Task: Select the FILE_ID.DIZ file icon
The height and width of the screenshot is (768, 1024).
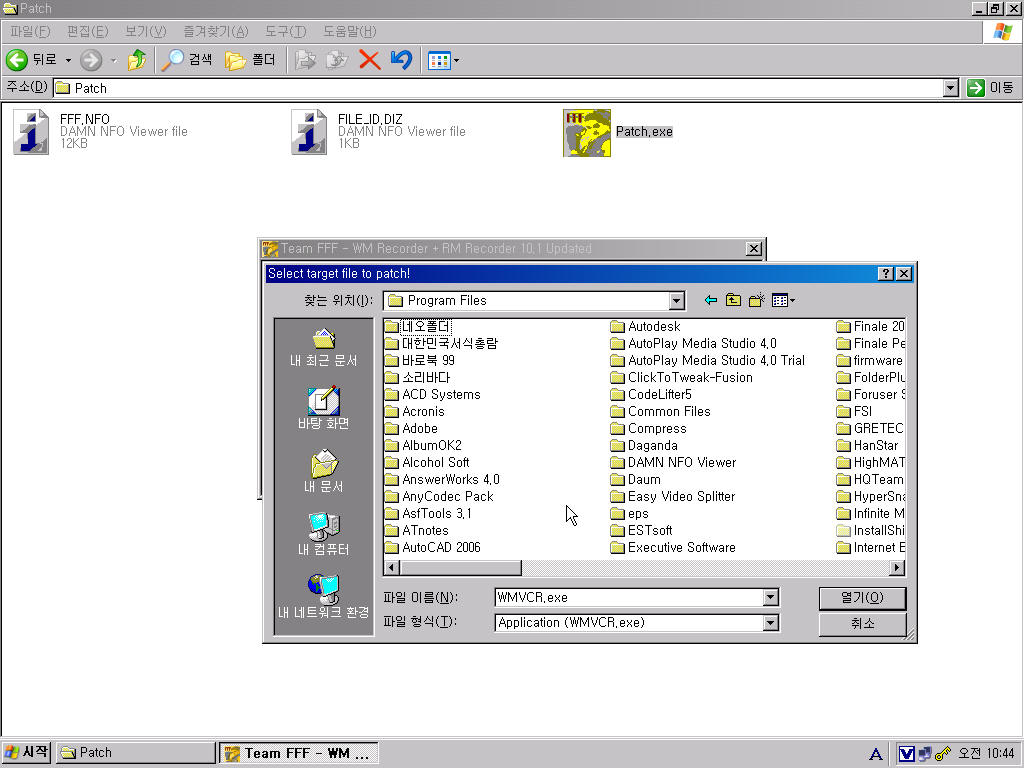Action: (309, 132)
